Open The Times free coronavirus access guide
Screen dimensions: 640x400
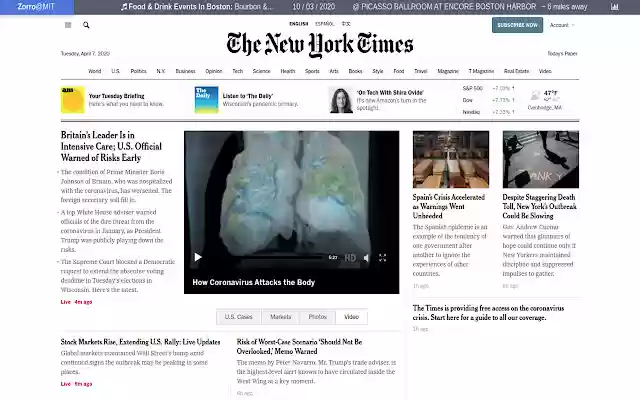(x=488, y=313)
